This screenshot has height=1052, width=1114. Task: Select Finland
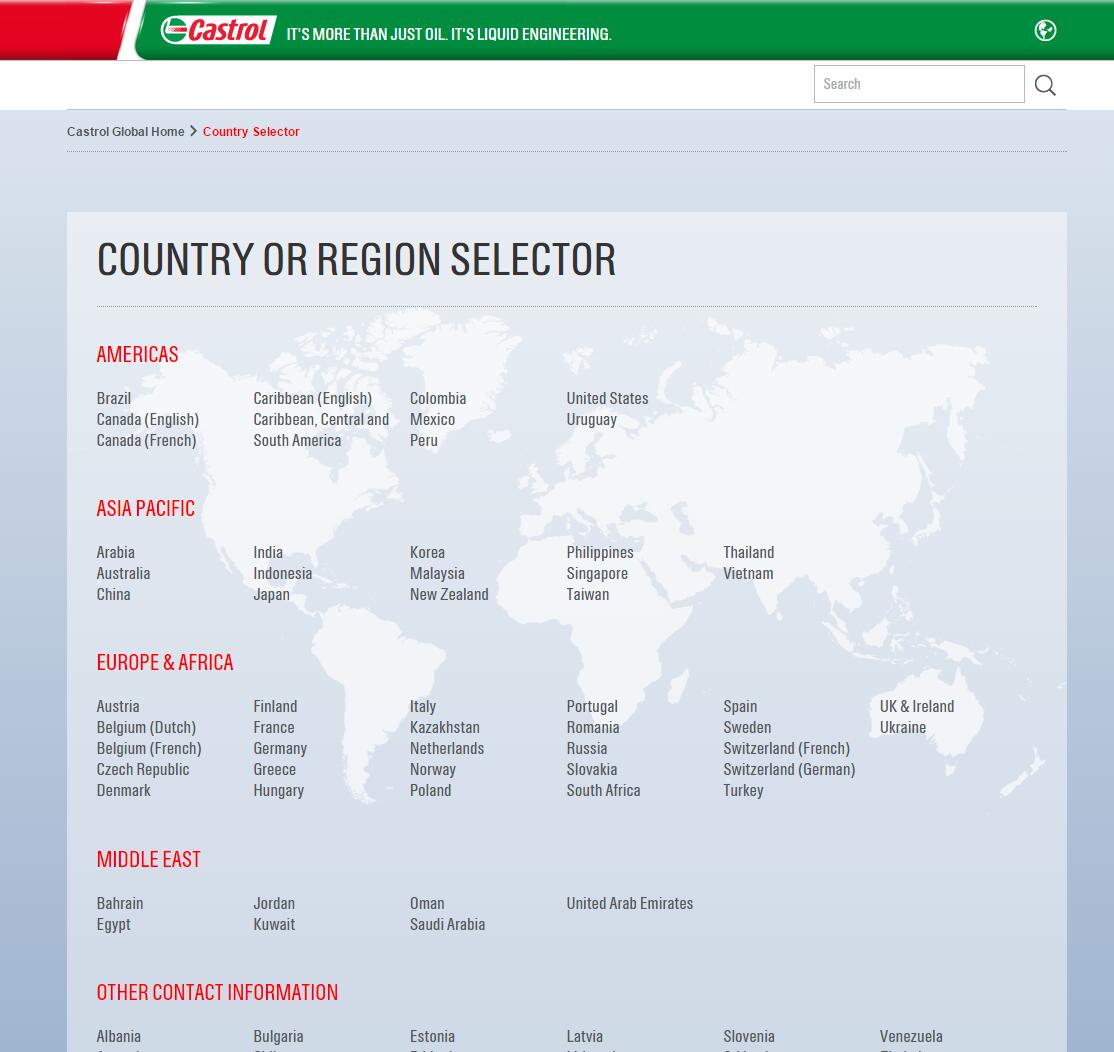[276, 707]
